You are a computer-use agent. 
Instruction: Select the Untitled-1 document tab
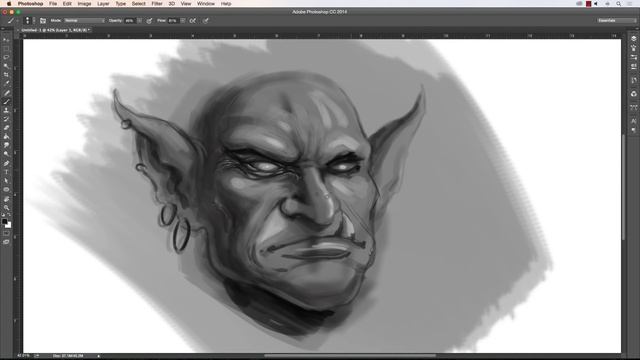pyautogui.click(x=55, y=30)
